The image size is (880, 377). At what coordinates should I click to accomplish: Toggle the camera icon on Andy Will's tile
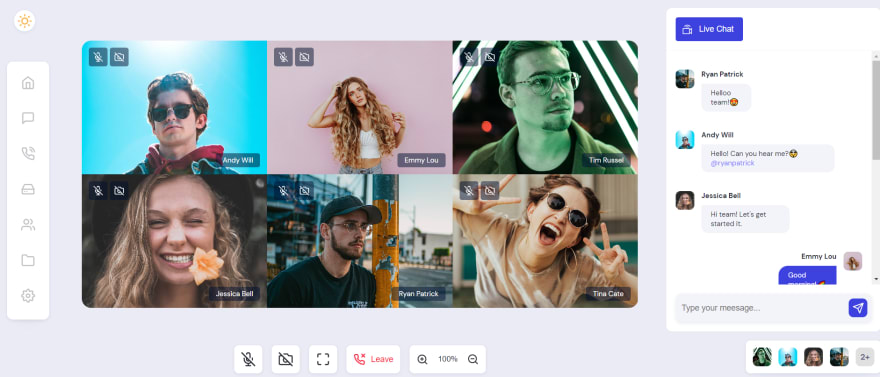pyautogui.click(x=119, y=57)
